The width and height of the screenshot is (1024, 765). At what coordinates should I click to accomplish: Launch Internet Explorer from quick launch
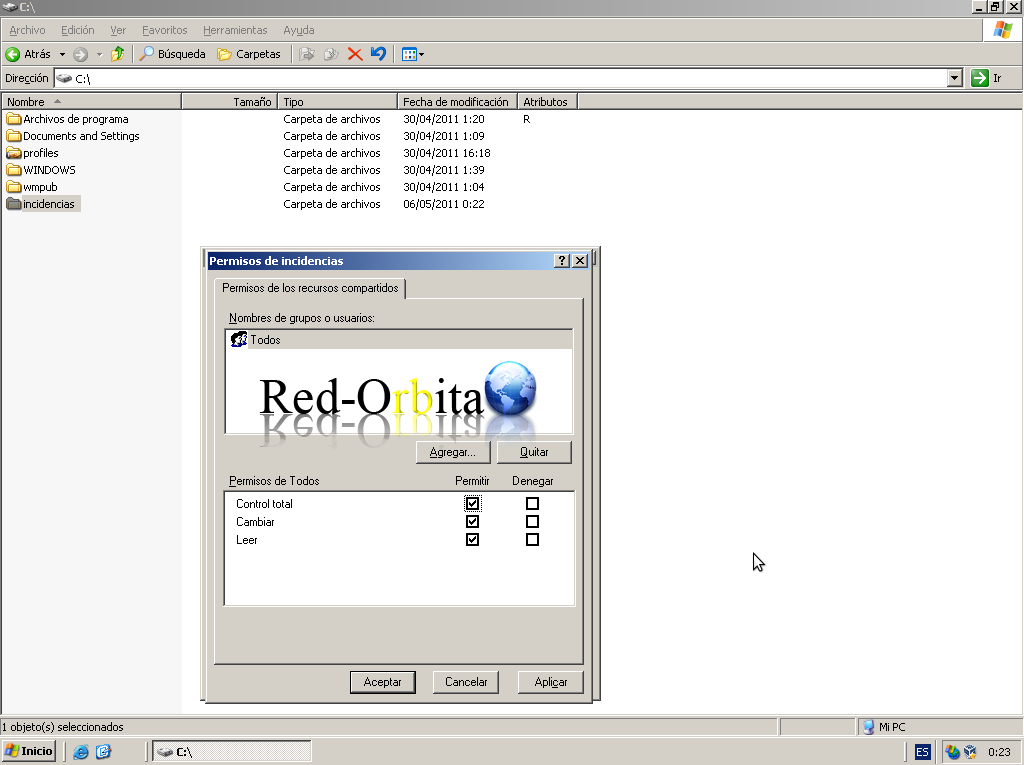click(x=80, y=752)
